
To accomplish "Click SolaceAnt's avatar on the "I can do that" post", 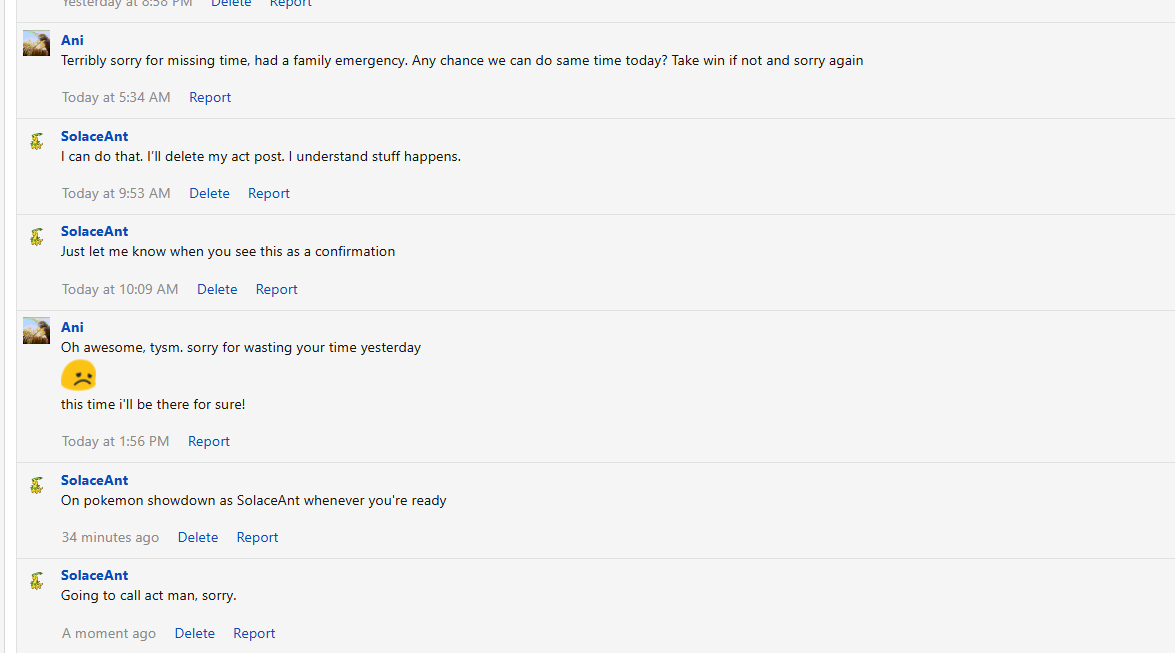I will click(37, 141).
